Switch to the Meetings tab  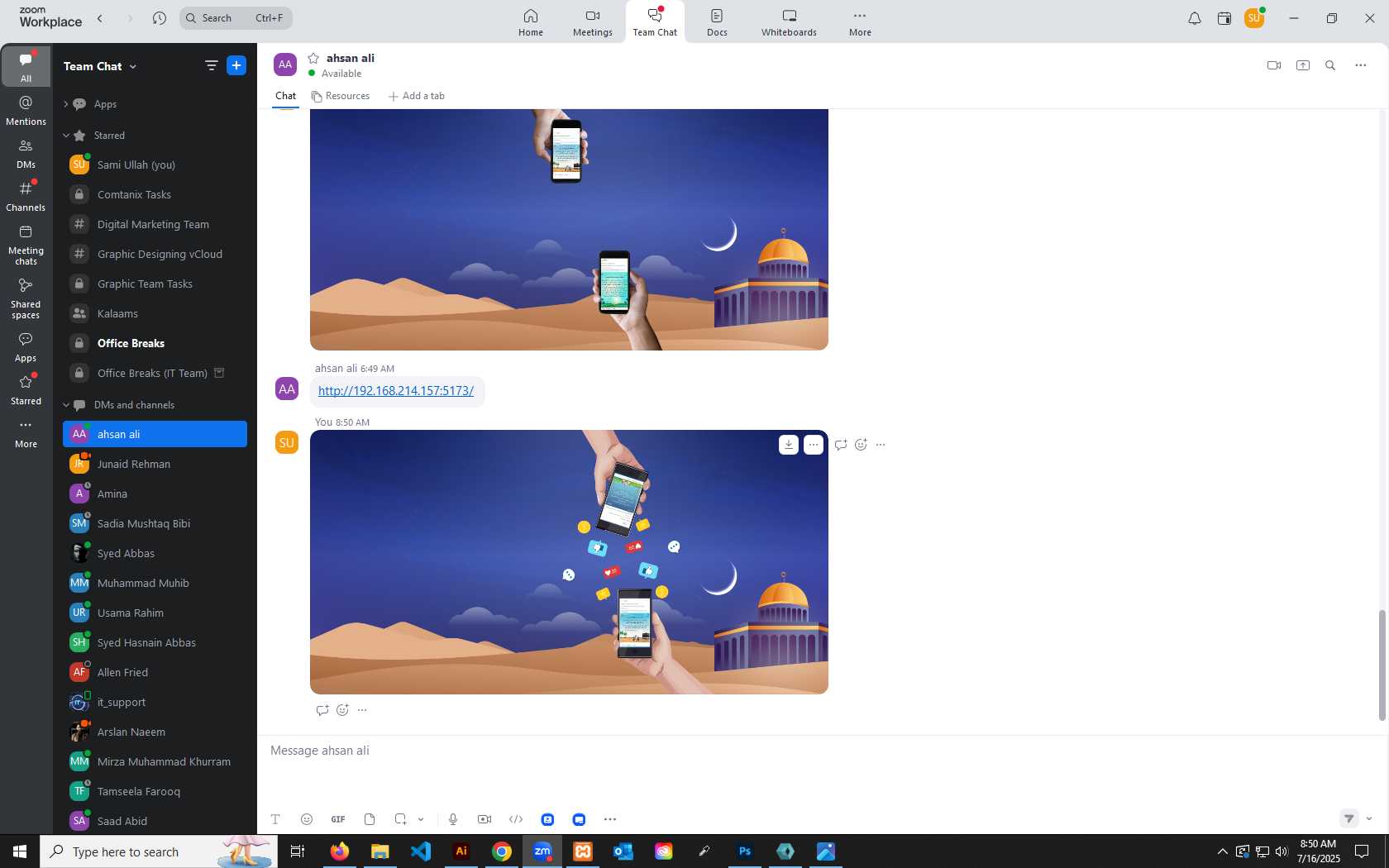click(x=593, y=22)
